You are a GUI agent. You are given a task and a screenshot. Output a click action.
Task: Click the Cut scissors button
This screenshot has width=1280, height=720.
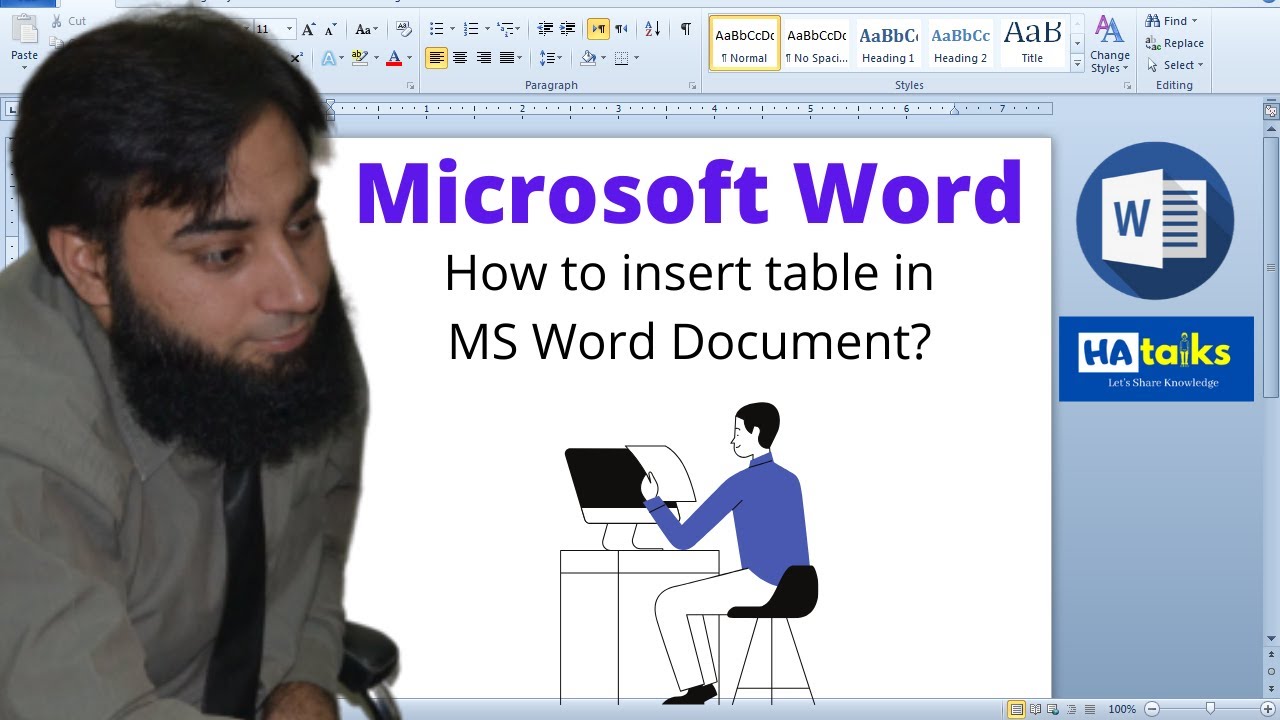[68, 21]
